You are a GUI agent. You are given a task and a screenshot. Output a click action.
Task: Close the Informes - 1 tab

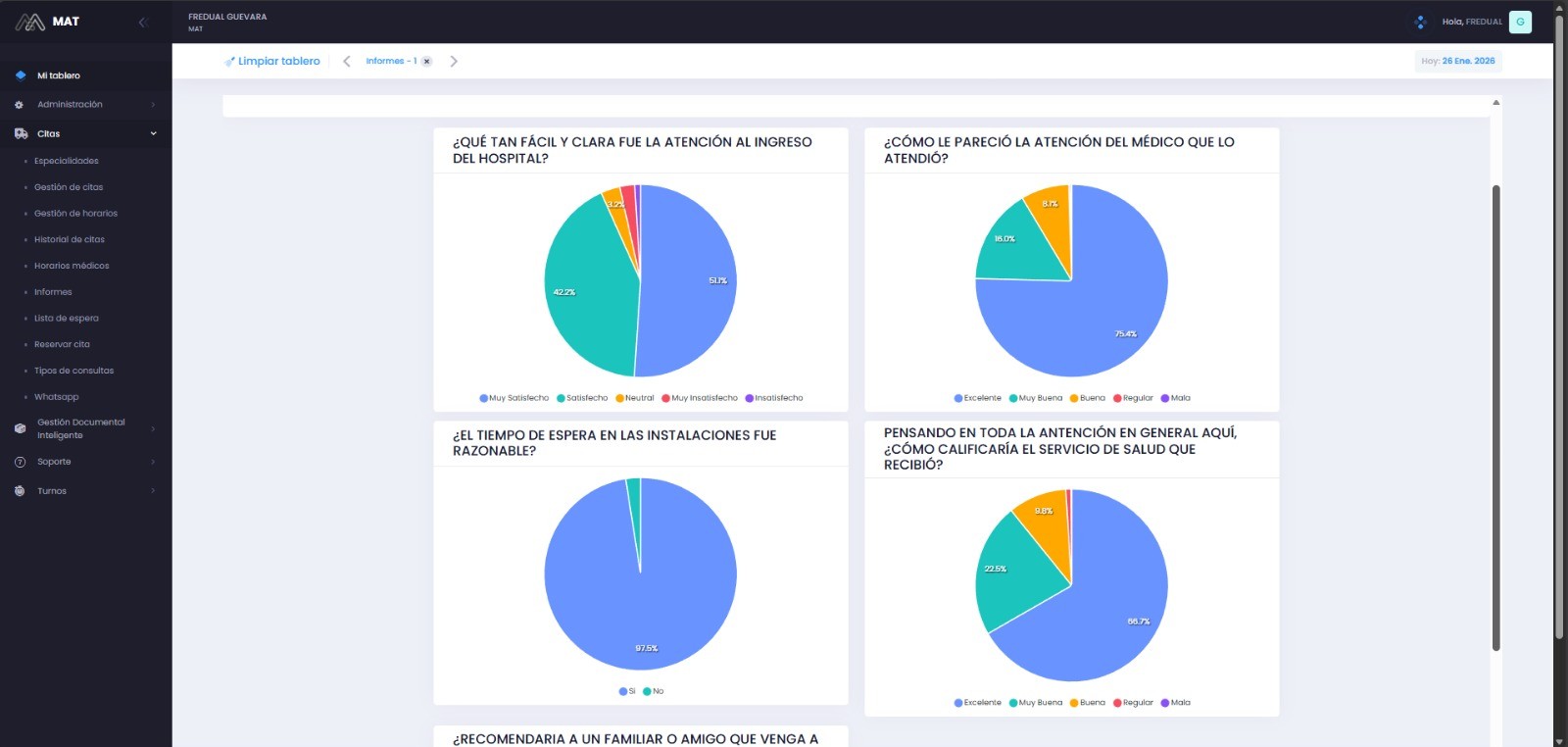tap(427, 61)
